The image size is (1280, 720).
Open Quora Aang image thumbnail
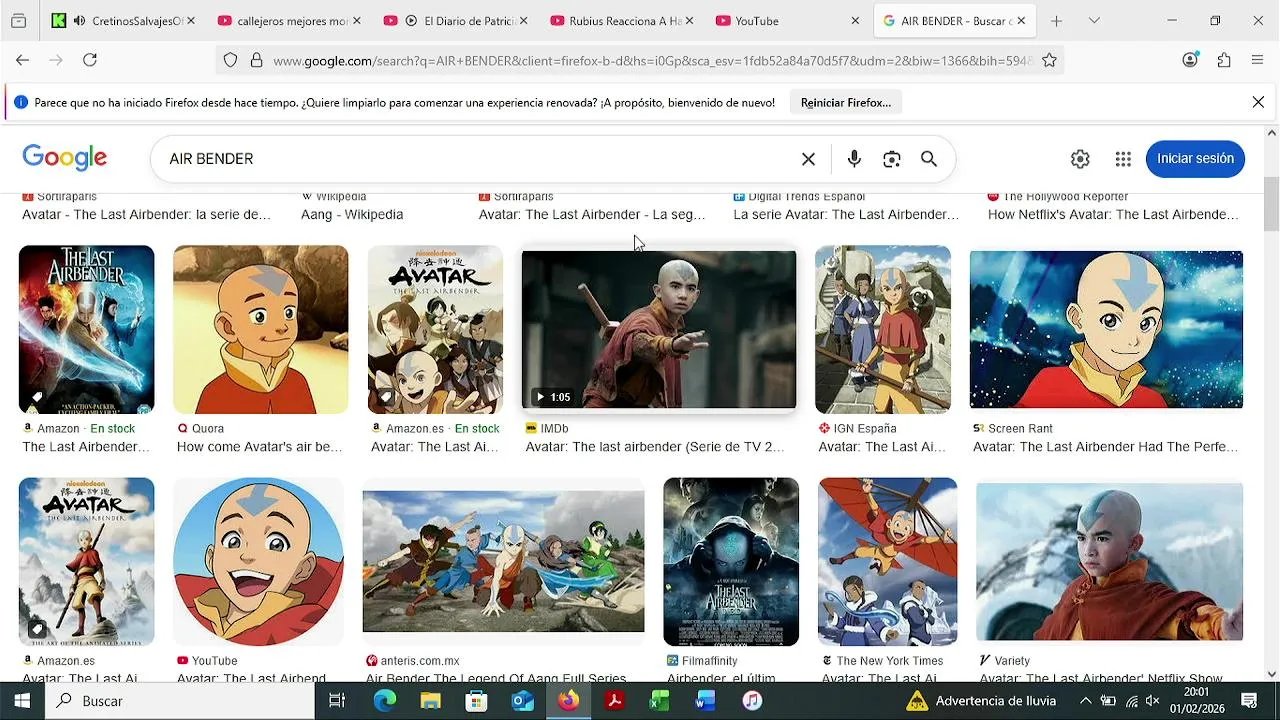pos(260,330)
